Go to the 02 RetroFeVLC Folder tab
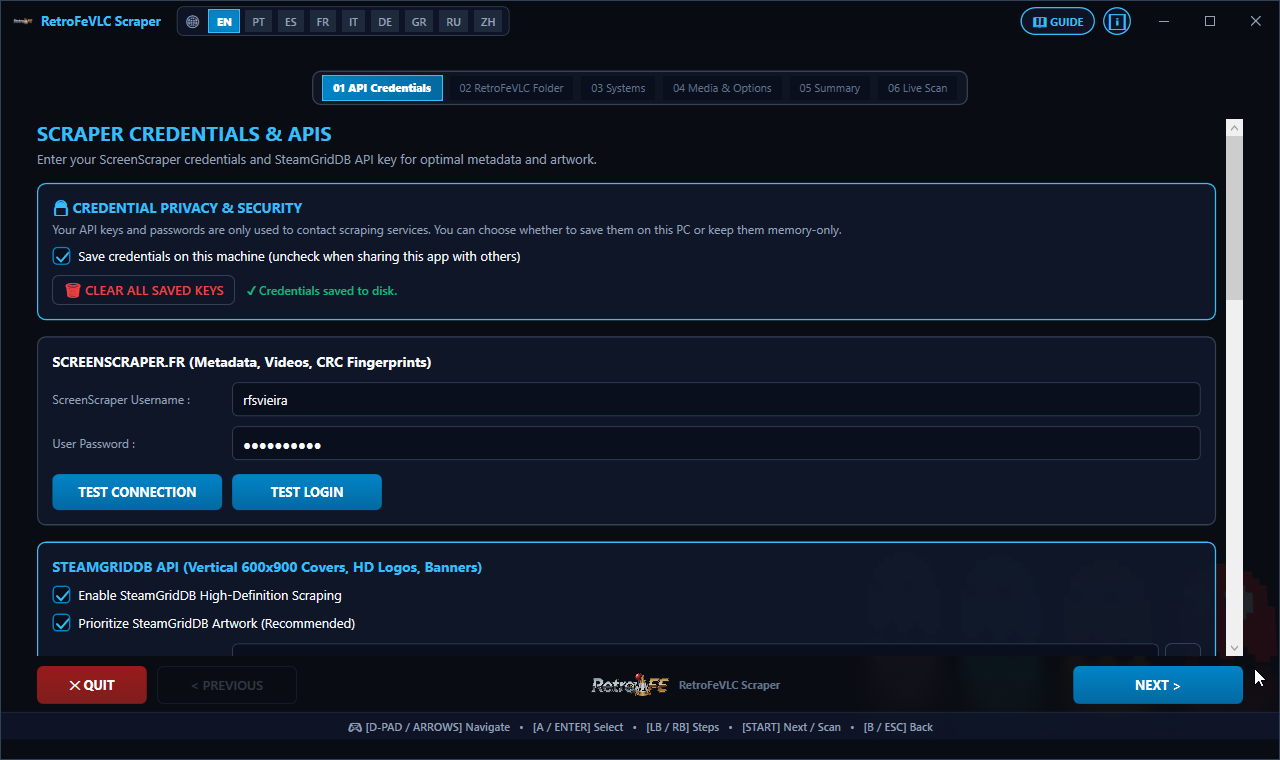1280x760 pixels. (512, 88)
